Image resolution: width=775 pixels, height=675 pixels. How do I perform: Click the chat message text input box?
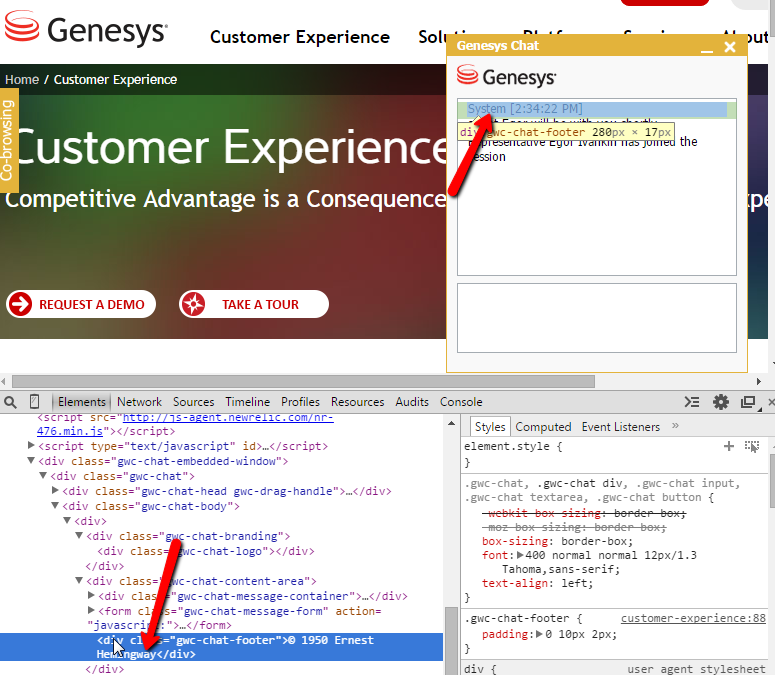pyautogui.click(x=596, y=318)
